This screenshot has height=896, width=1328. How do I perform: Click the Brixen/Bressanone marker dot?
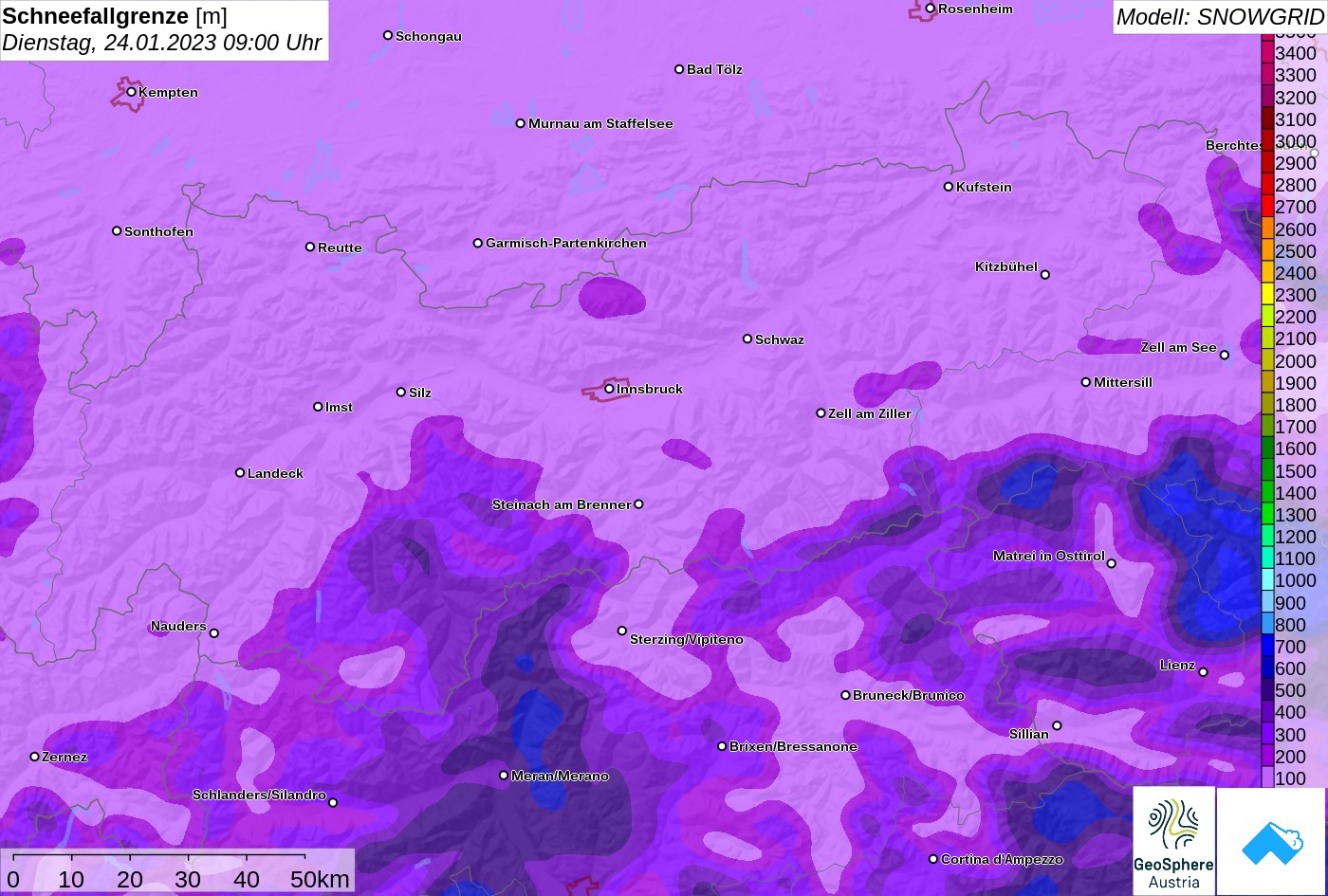[722, 746]
